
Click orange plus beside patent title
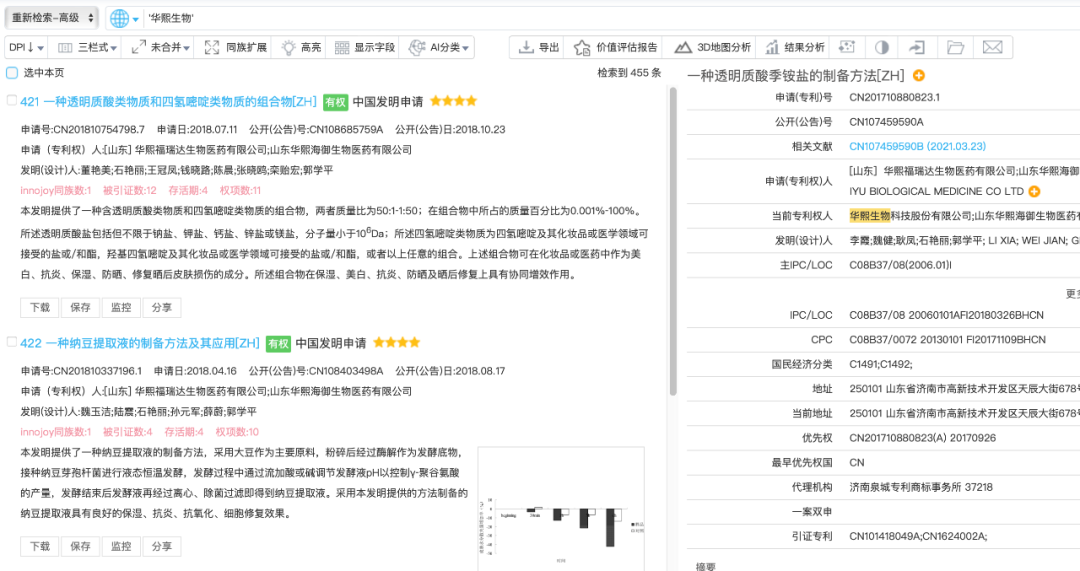point(919,76)
